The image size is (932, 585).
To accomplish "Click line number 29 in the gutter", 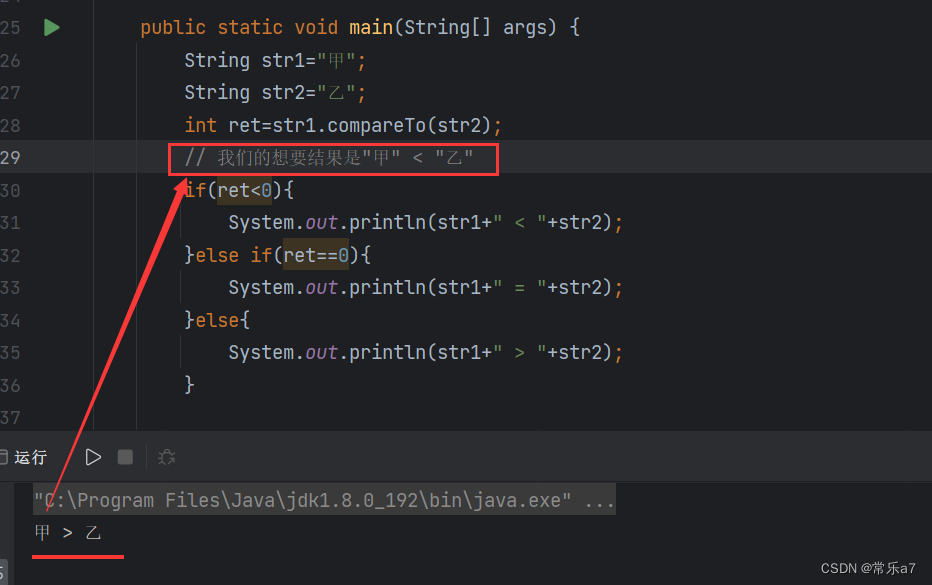I will pos(10,158).
